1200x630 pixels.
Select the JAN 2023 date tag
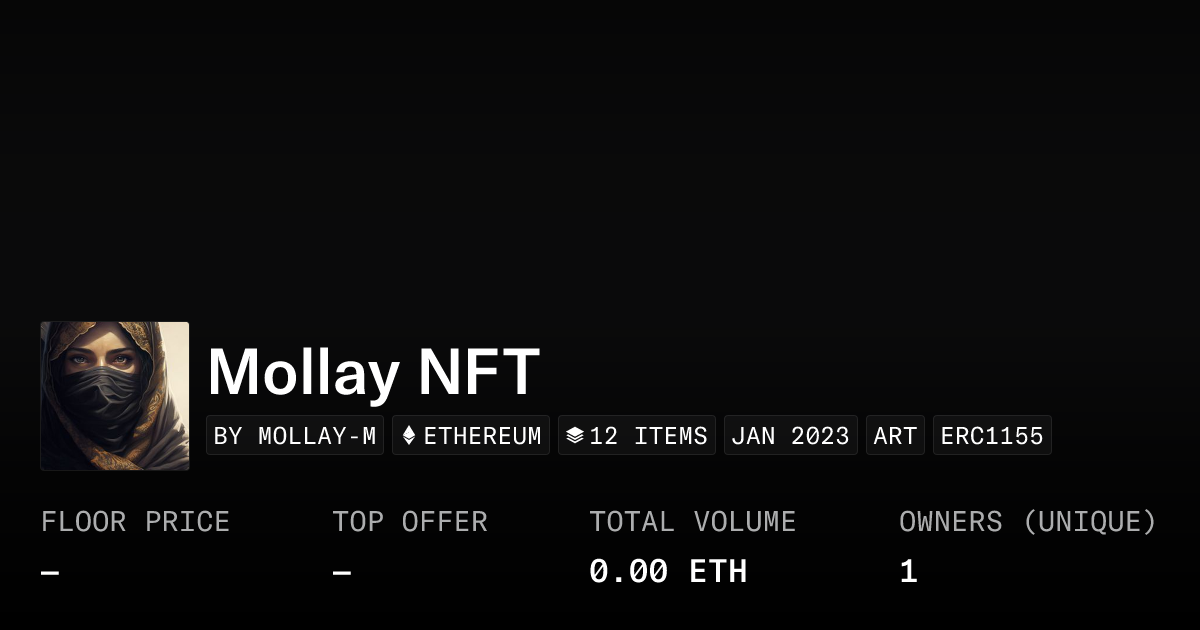tap(790, 436)
